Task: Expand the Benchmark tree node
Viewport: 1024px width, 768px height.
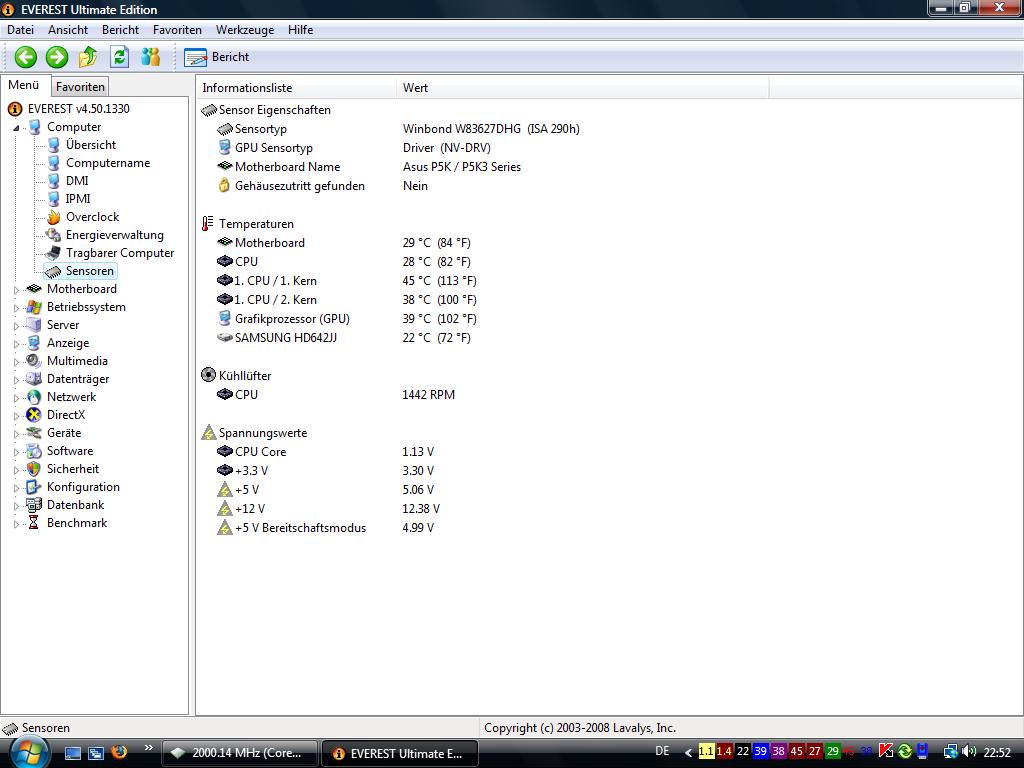Action: tap(16, 524)
